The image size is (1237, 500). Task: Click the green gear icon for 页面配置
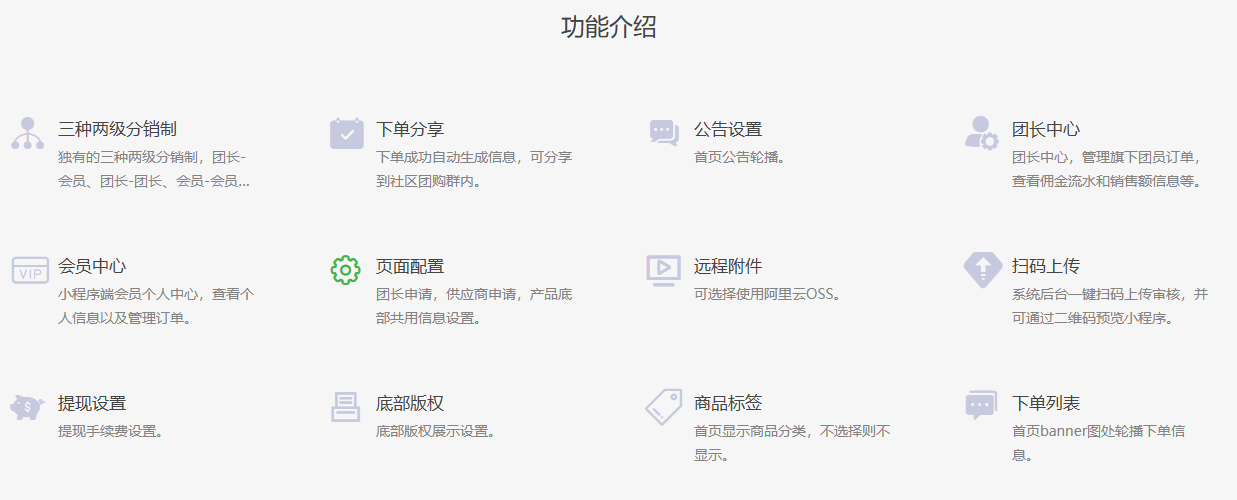pyautogui.click(x=345, y=270)
